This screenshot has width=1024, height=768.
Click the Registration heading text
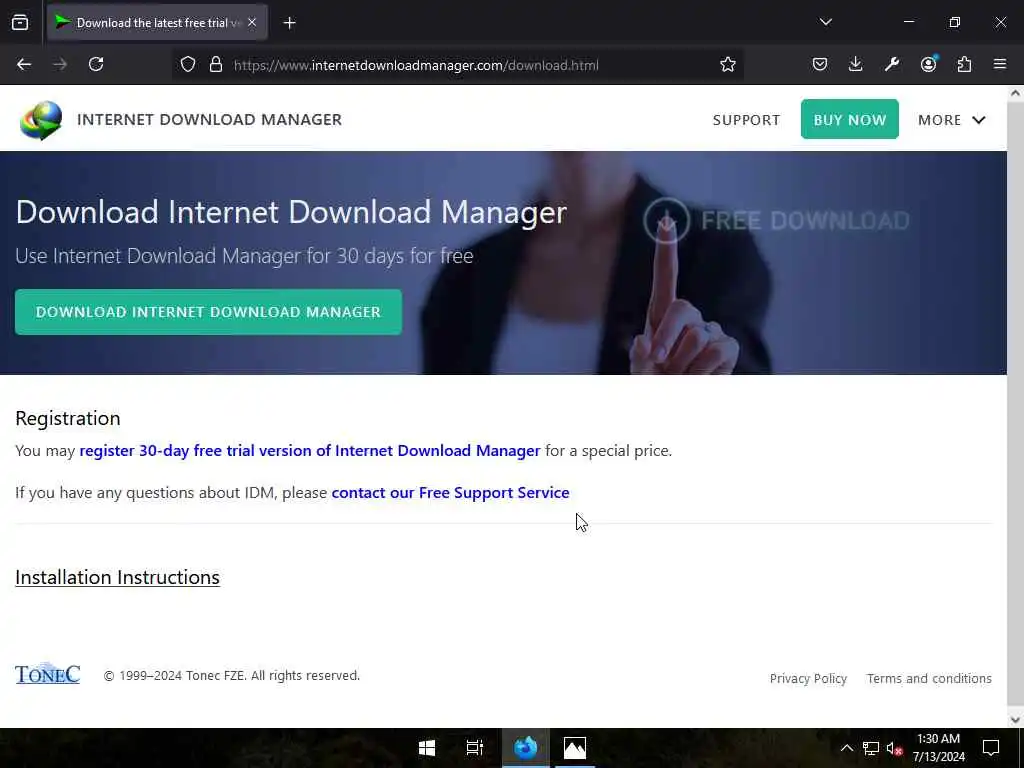[68, 418]
